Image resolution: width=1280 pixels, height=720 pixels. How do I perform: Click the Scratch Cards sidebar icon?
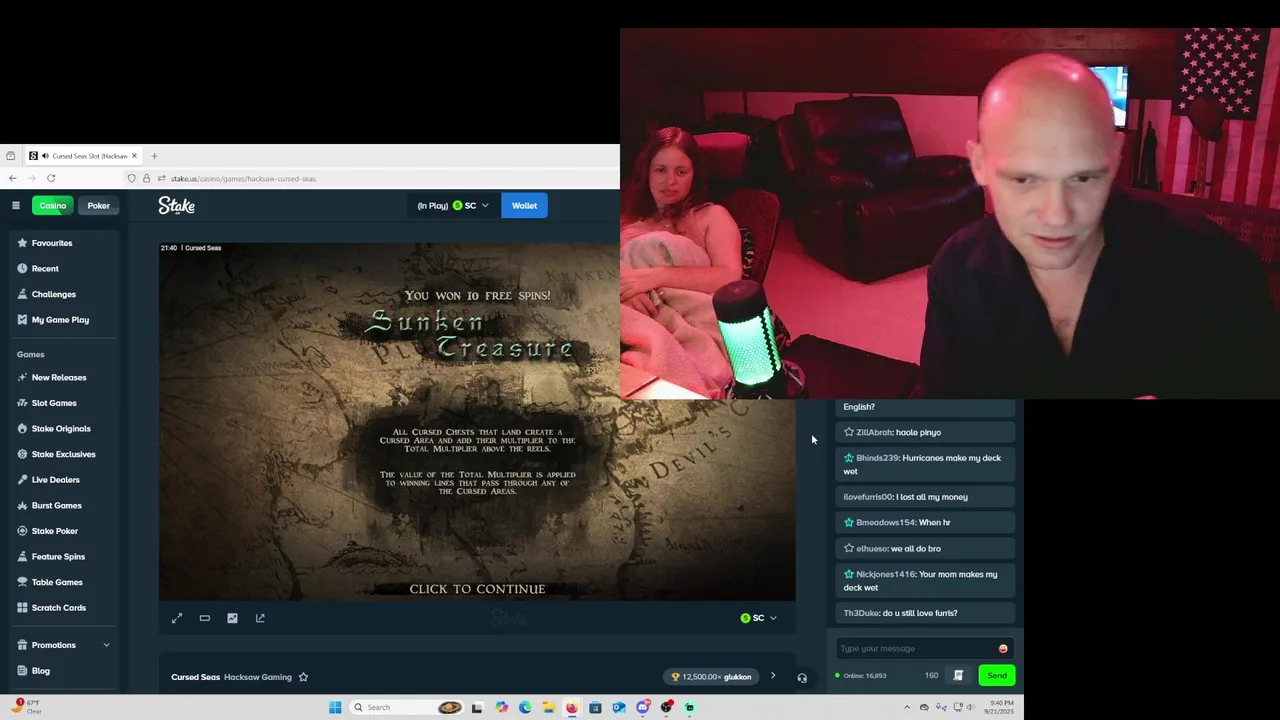click(x=22, y=607)
